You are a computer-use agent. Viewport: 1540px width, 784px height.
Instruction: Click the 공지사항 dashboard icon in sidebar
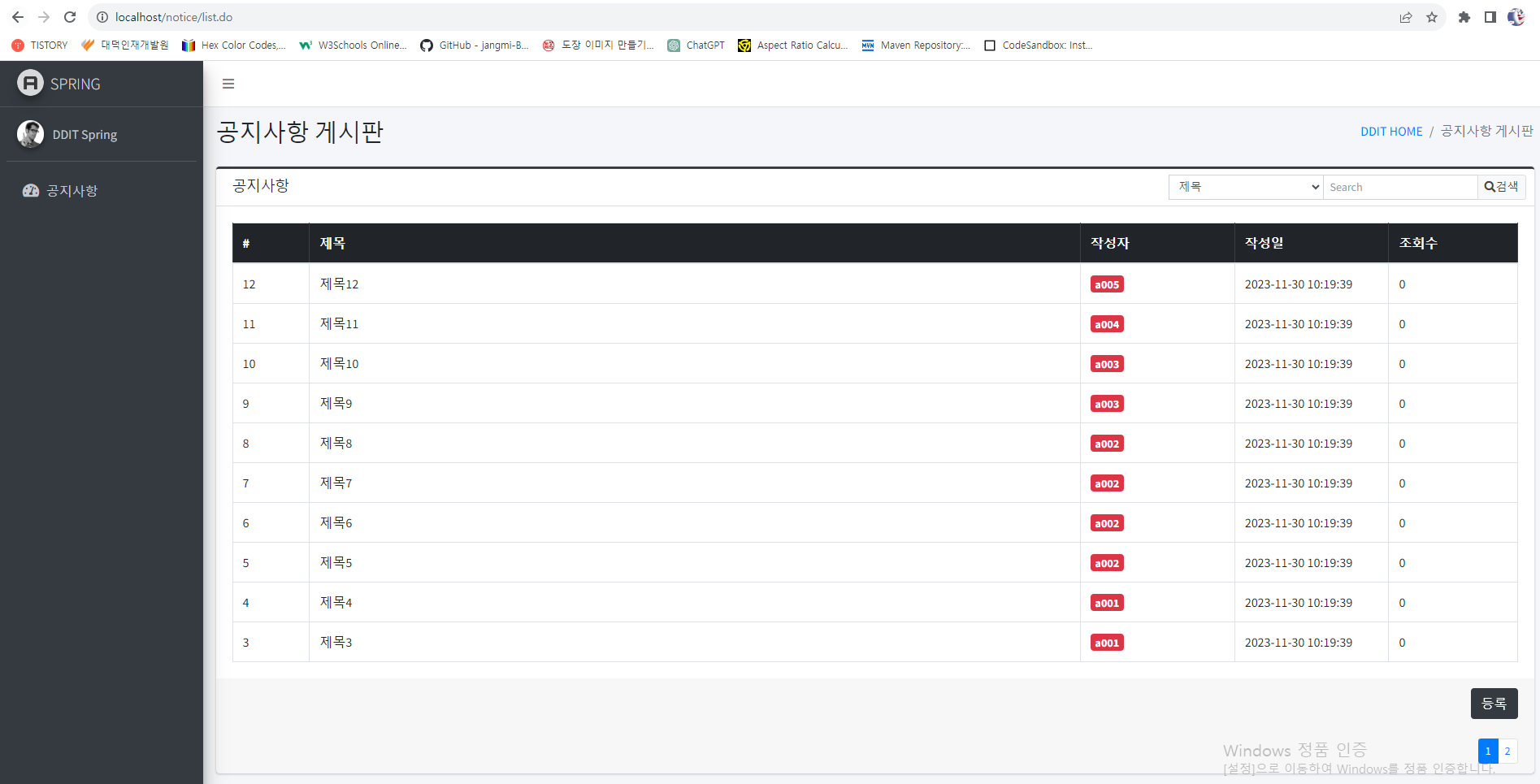tap(31, 191)
